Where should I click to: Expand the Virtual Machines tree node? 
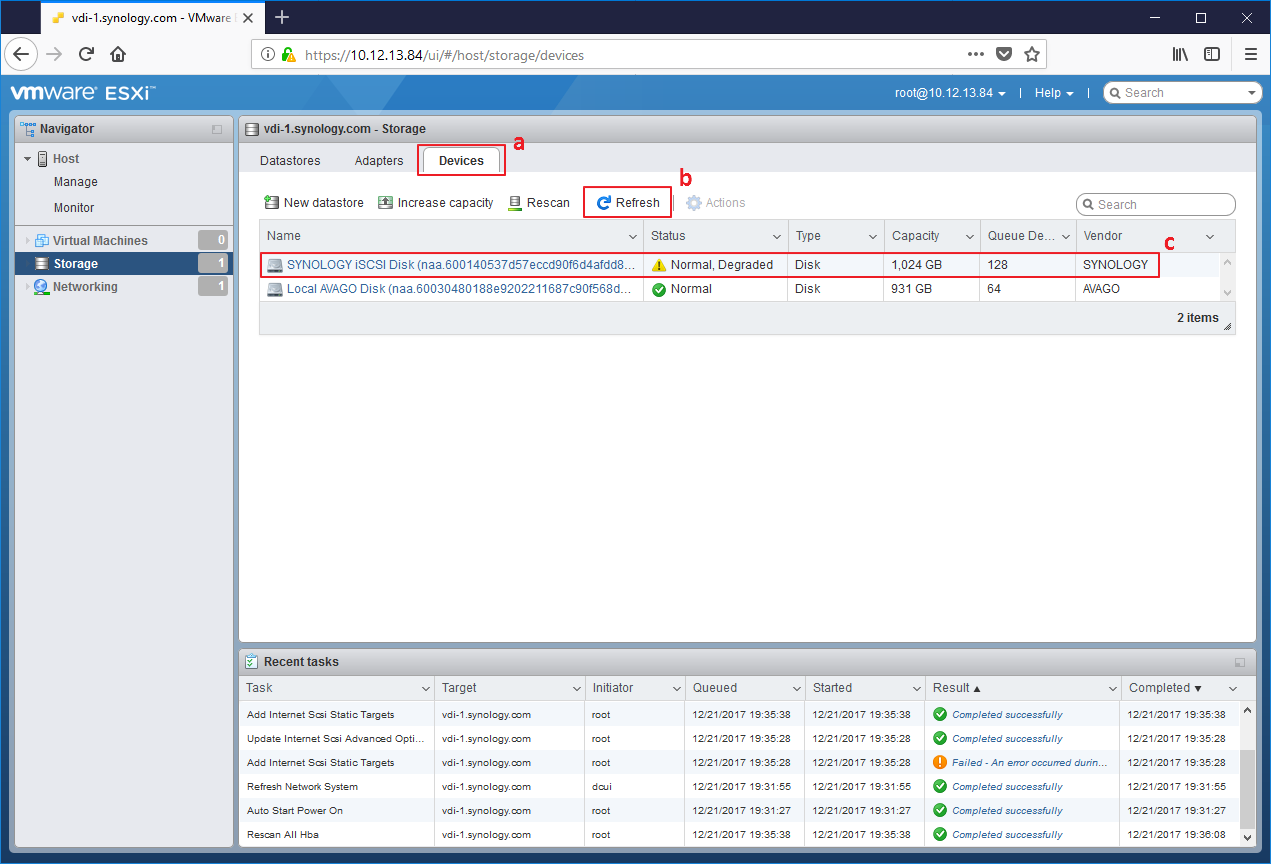[x=27, y=241]
